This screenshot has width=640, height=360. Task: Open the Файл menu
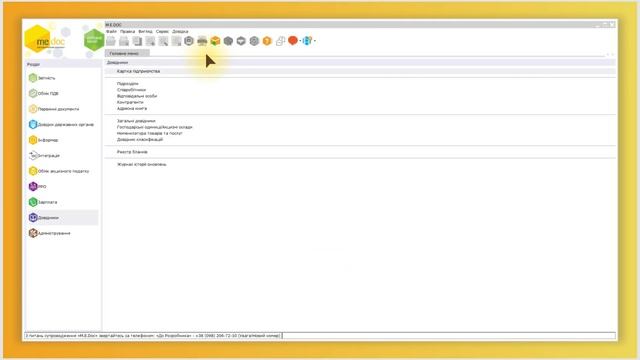point(111,31)
